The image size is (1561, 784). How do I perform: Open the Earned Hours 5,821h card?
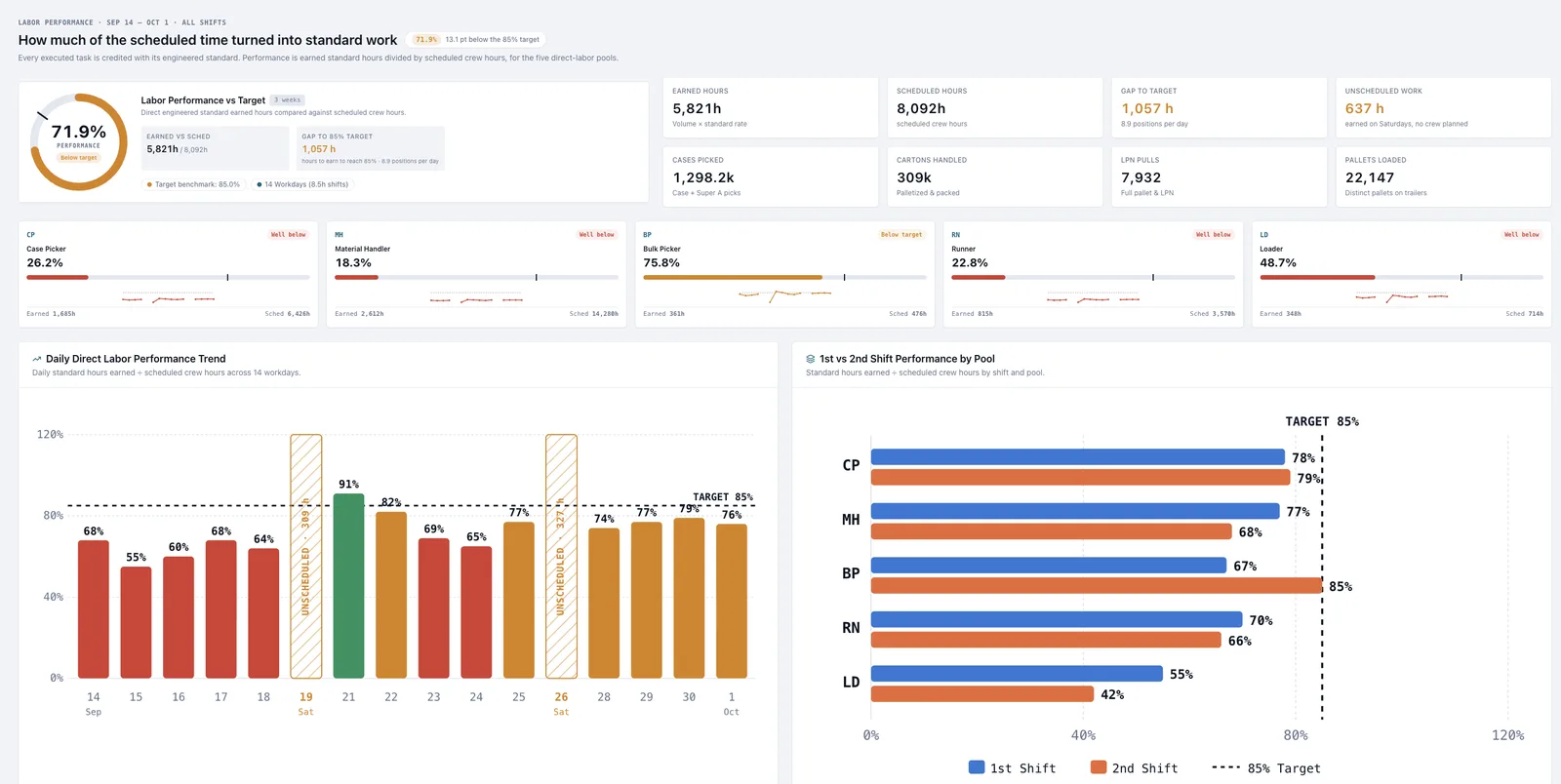coord(771,108)
